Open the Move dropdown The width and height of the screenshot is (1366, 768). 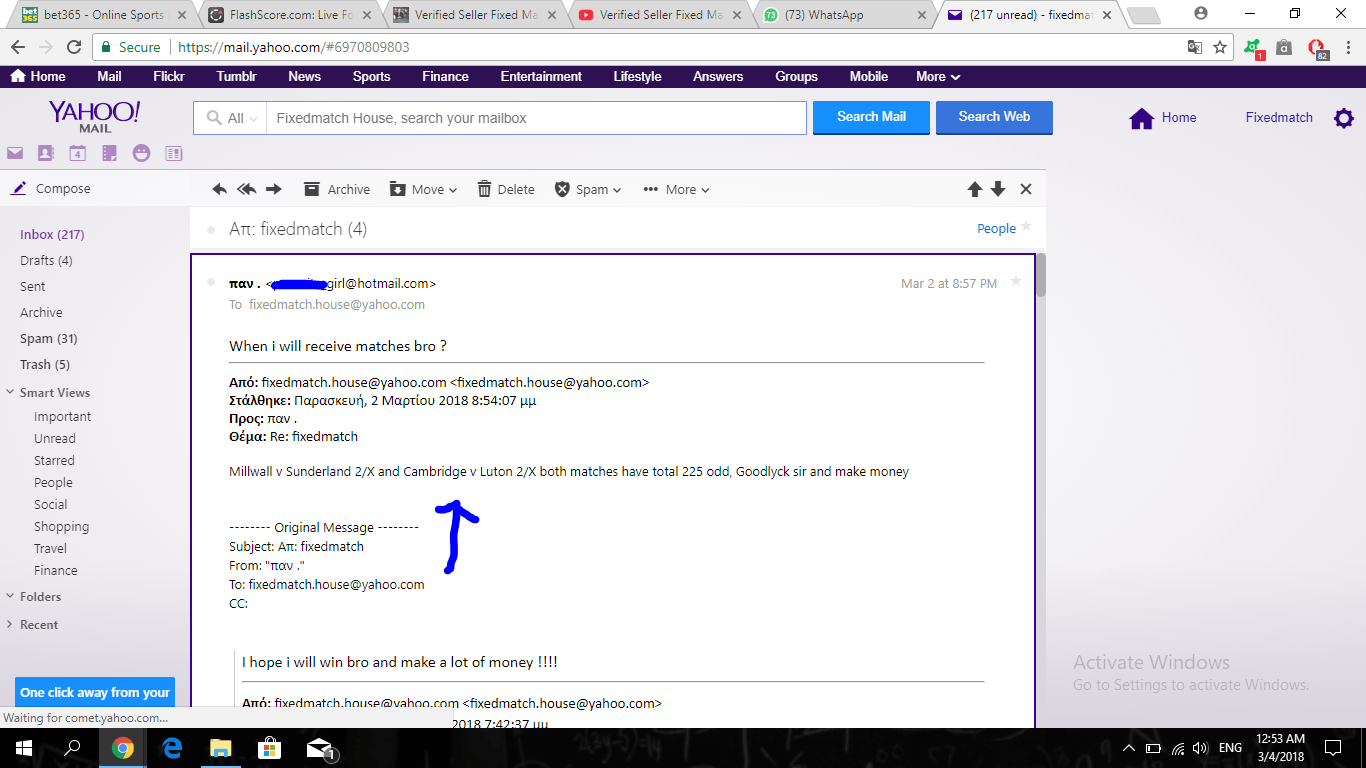(x=423, y=189)
